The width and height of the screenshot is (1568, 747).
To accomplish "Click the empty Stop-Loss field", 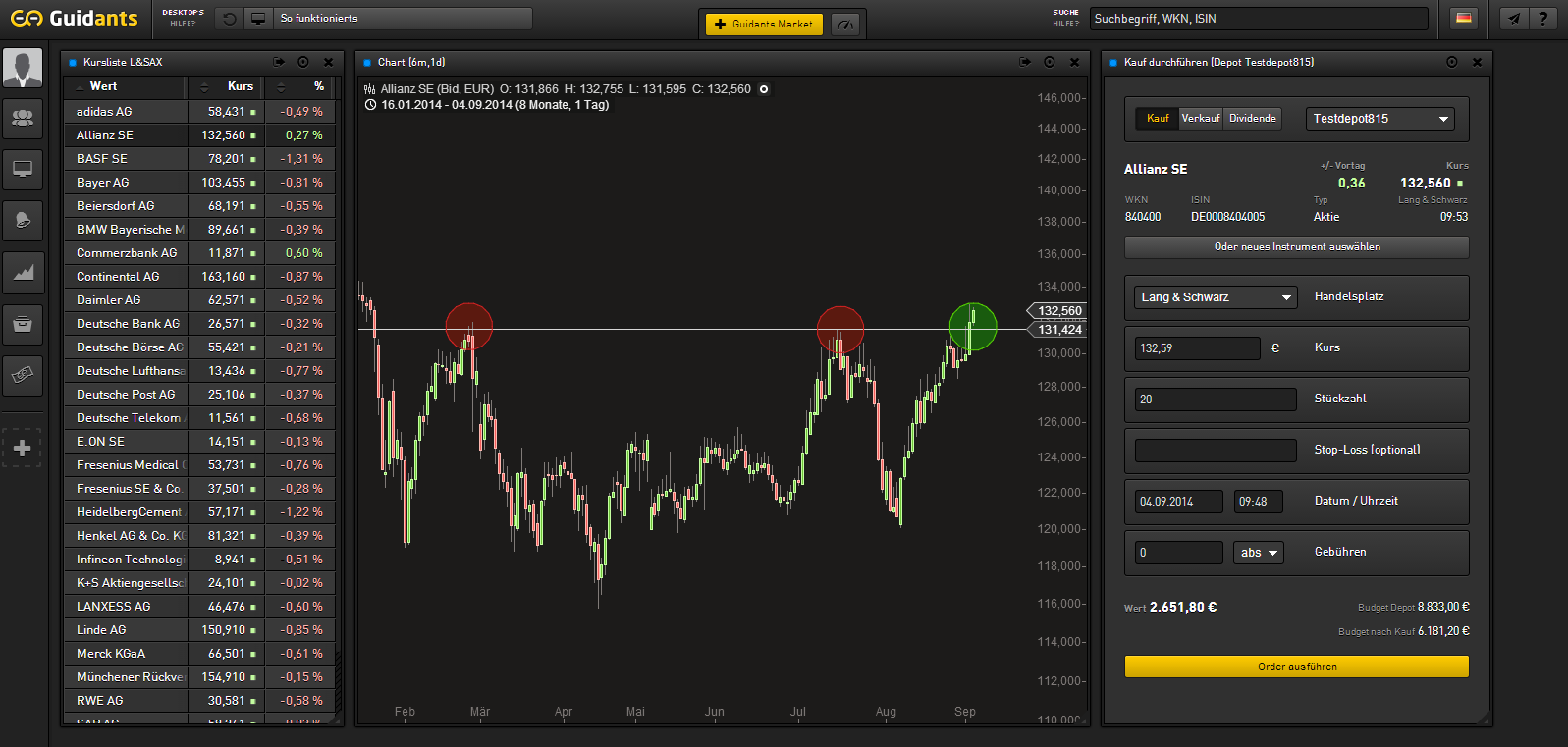I will pos(1216,451).
